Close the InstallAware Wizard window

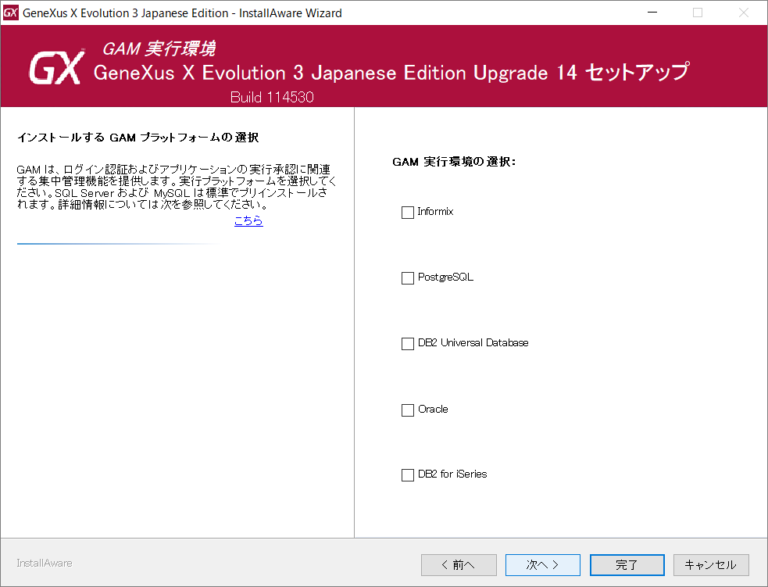point(743,13)
